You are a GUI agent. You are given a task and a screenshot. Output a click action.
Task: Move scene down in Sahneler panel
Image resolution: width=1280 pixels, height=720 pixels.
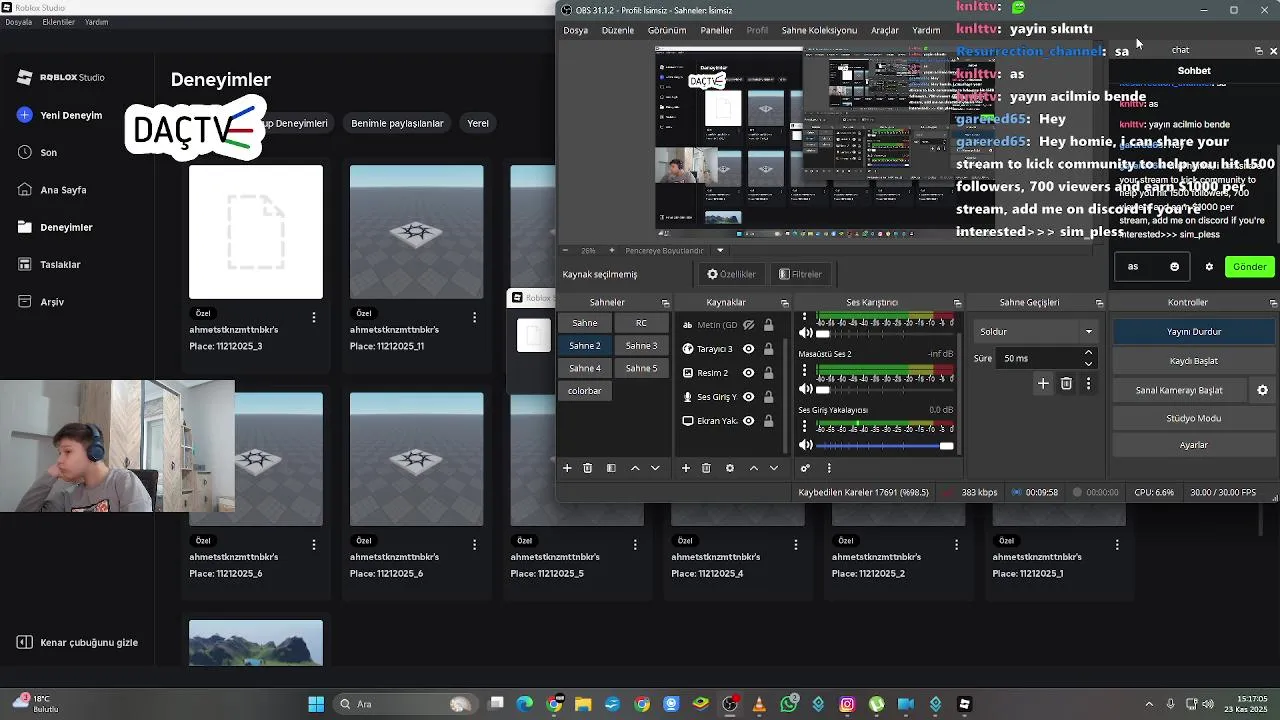655,468
